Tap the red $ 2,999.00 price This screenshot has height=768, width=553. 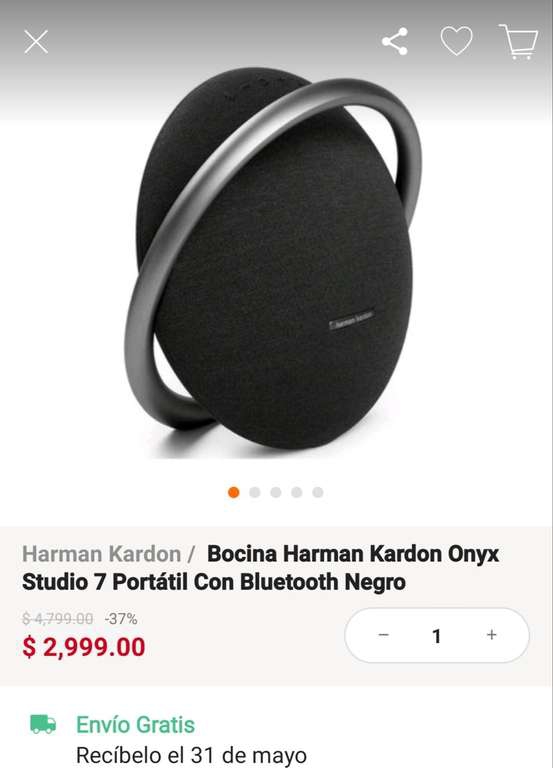(84, 647)
